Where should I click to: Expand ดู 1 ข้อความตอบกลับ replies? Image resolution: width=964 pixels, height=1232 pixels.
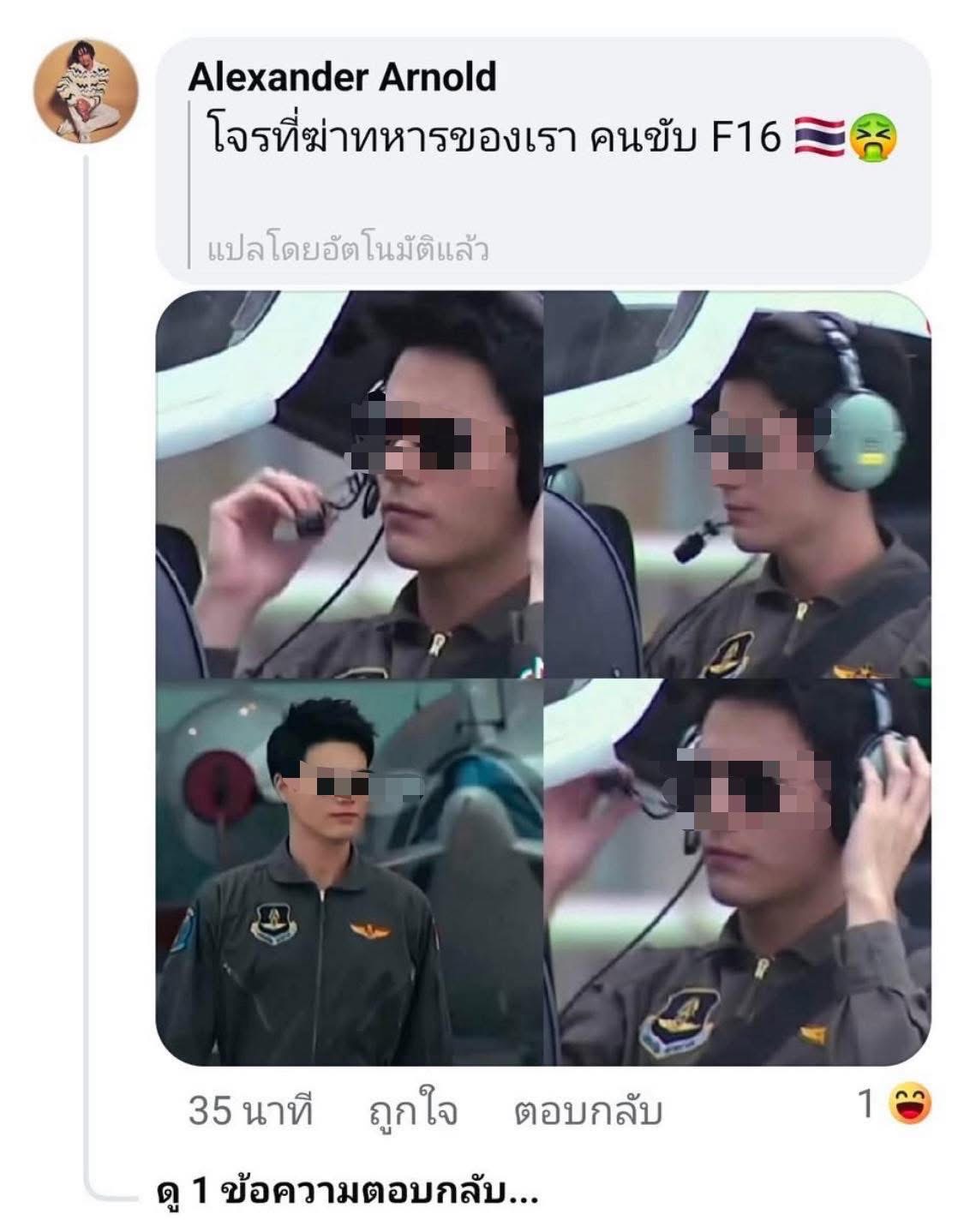[x=348, y=1192]
